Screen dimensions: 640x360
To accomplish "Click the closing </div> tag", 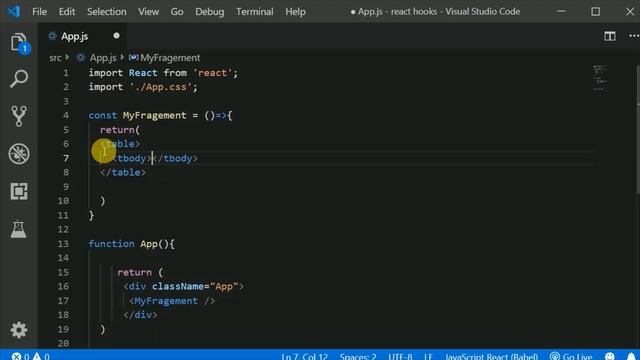I will point(140,315).
